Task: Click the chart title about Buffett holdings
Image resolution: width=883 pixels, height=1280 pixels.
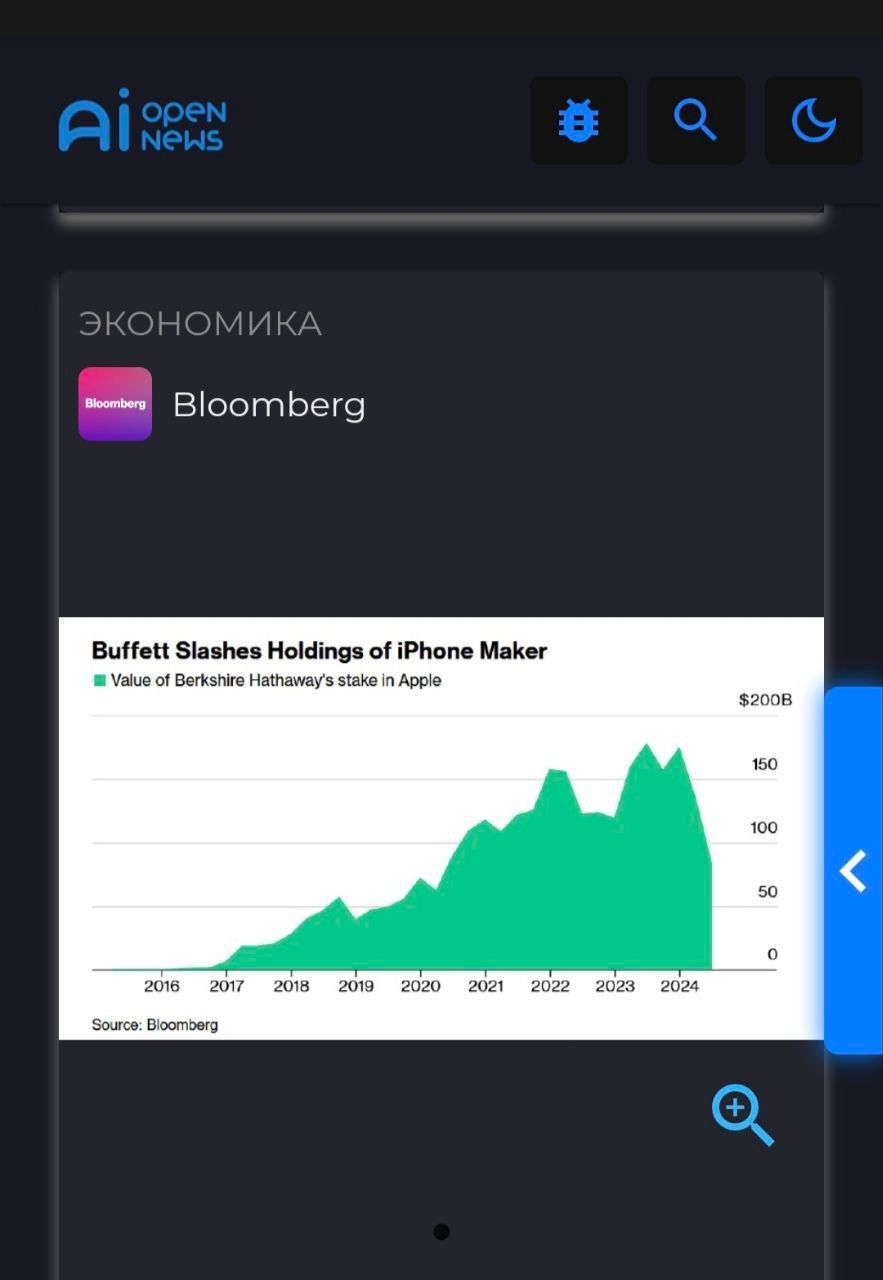Action: pos(319,651)
